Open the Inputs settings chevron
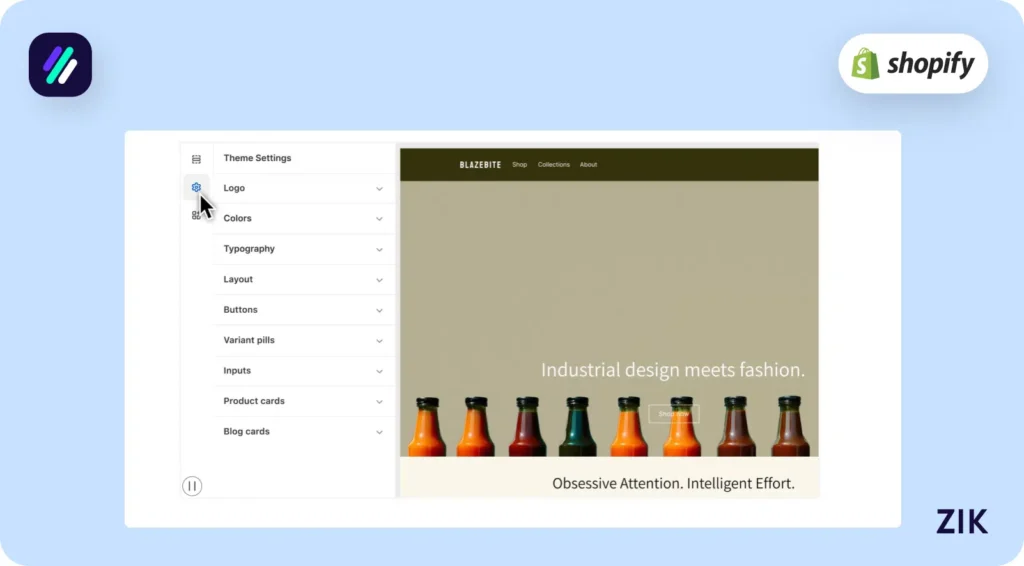The image size is (1024, 566). [379, 372]
